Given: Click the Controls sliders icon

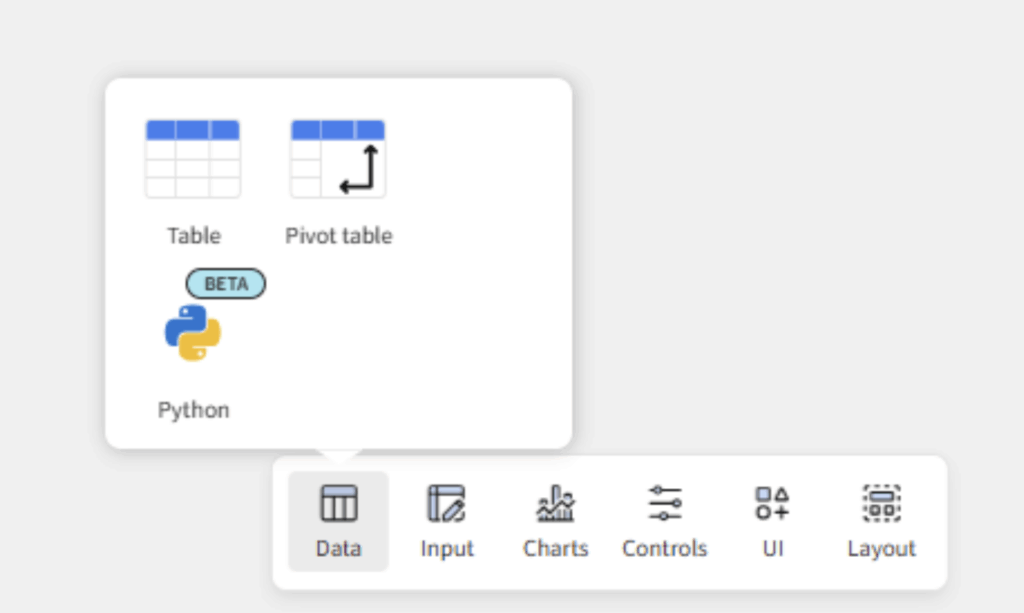Looking at the screenshot, I should tap(664, 503).
